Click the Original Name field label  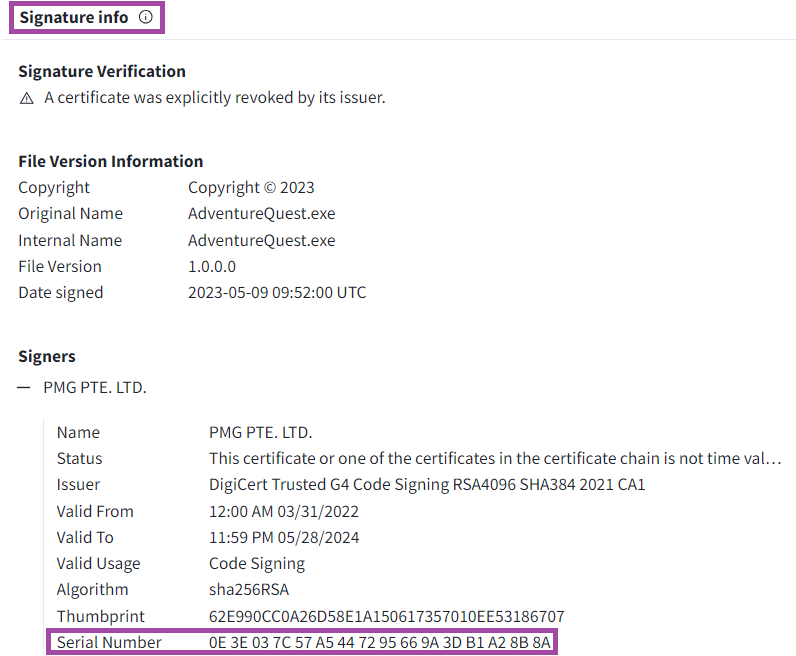pos(71,213)
